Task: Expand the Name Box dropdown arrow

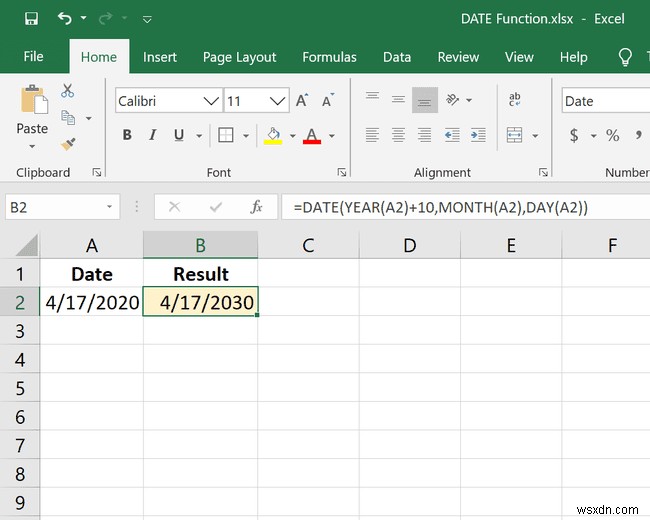Action: 109,207
